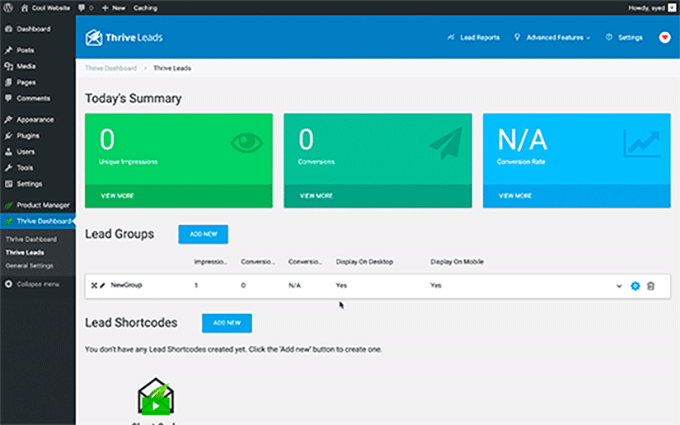Click the WordPress logo in admin bar
This screenshot has width=680, height=425.
(8, 7)
